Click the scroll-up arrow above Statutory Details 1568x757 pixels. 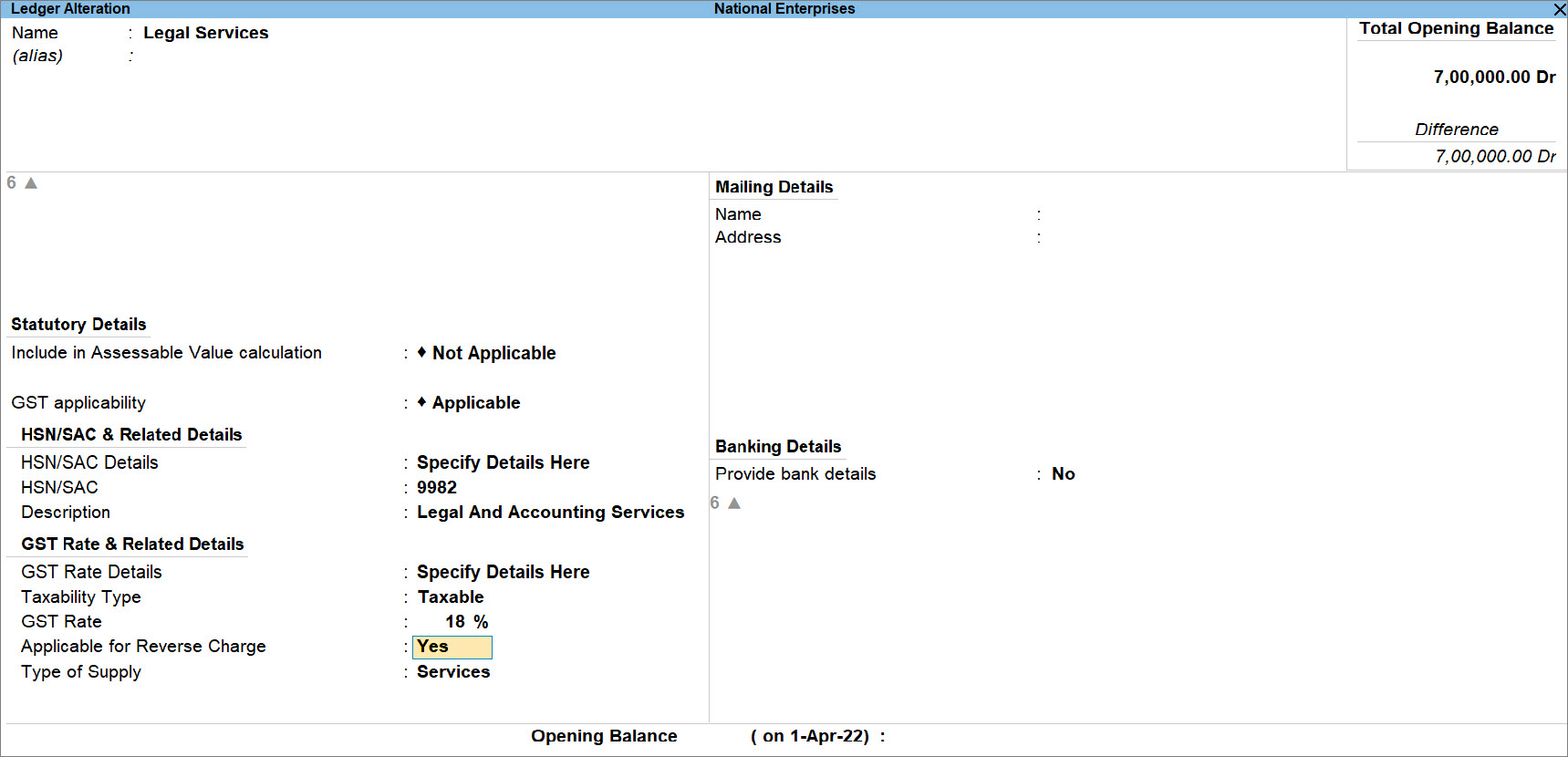click(31, 183)
